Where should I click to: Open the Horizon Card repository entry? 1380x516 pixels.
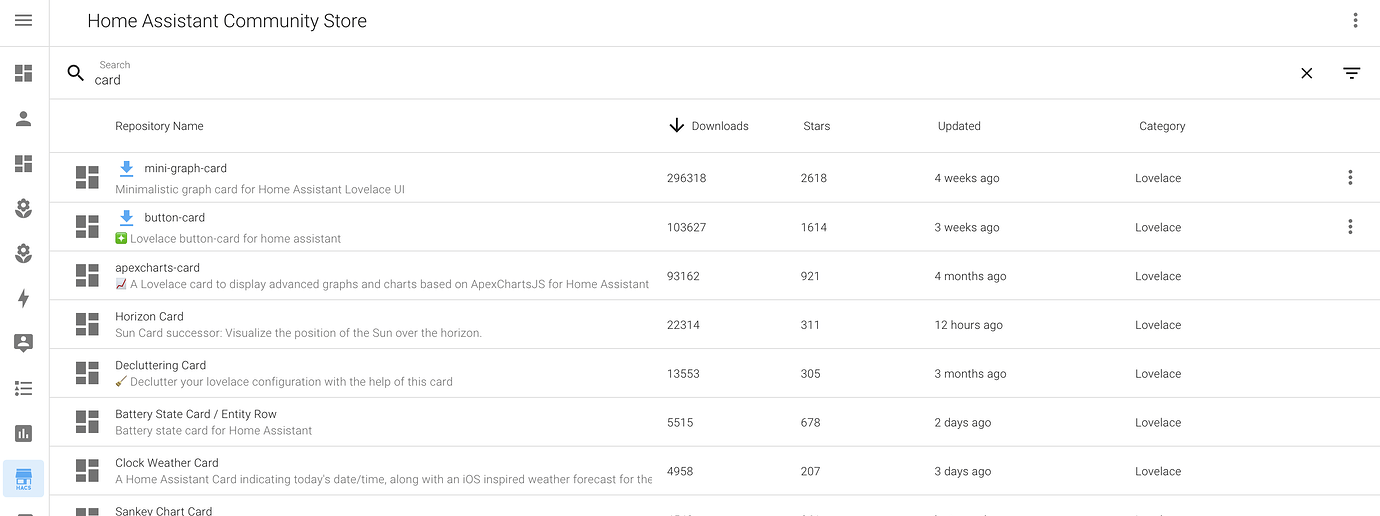click(x=149, y=317)
